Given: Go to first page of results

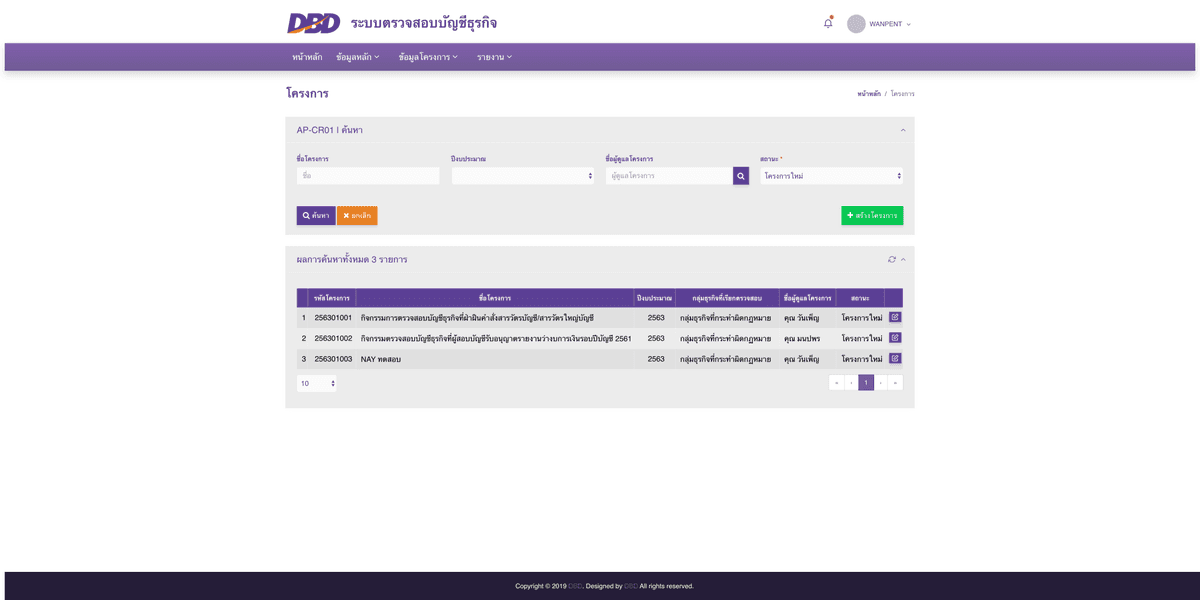Looking at the screenshot, I should 837,383.
